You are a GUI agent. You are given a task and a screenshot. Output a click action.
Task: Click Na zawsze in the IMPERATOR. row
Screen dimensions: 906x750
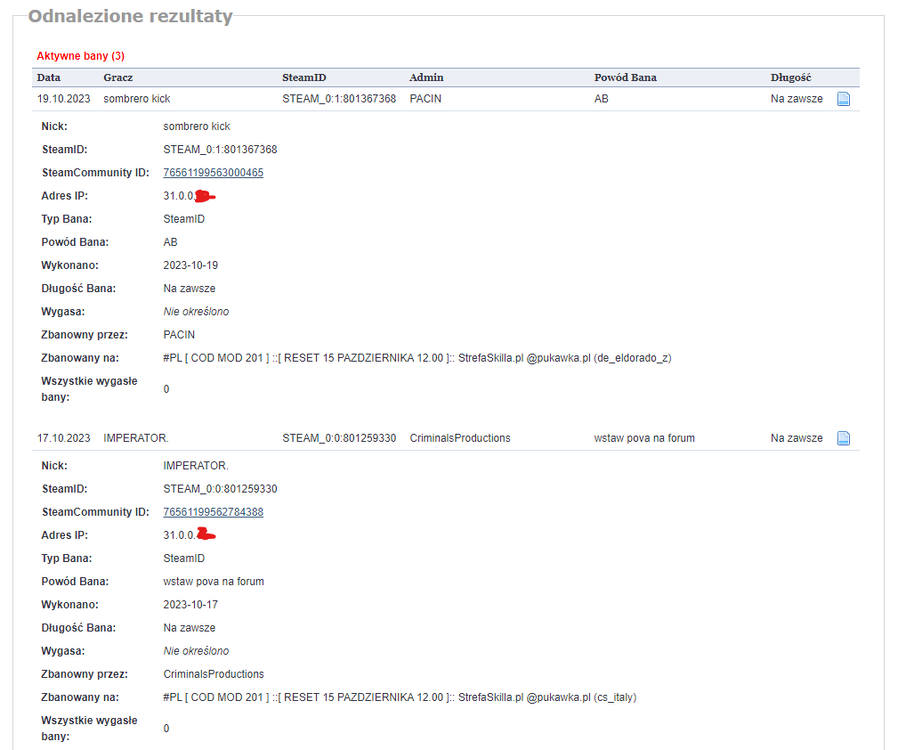(796, 438)
